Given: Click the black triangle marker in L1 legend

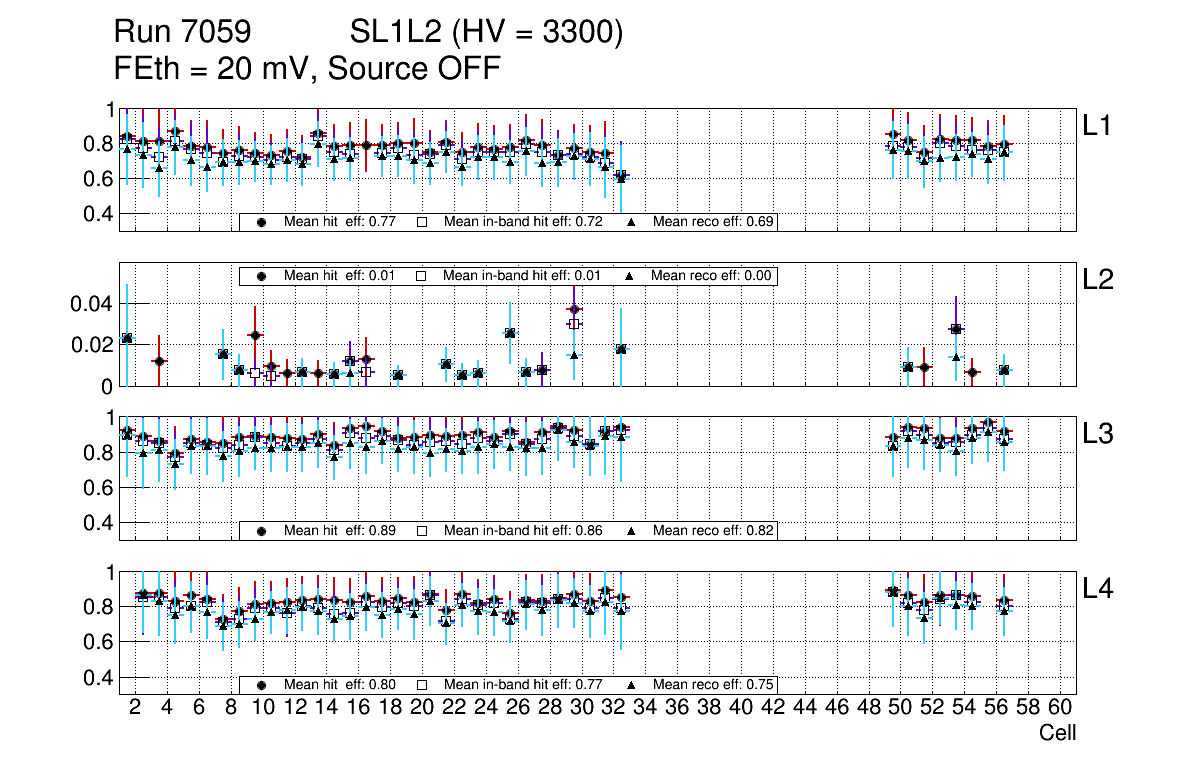Looking at the screenshot, I should point(632,222).
